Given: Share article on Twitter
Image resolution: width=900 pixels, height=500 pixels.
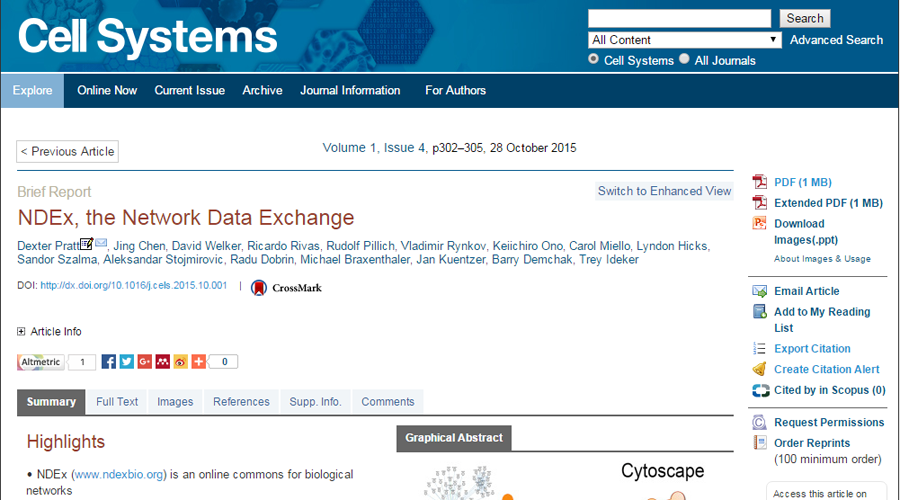Looking at the screenshot, I should tap(127, 362).
